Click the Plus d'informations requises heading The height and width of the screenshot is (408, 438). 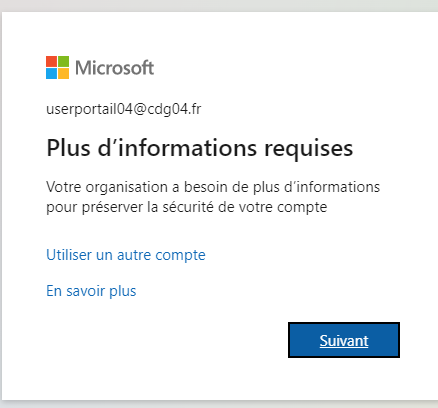pyautogui.click(x=200, y=148)
